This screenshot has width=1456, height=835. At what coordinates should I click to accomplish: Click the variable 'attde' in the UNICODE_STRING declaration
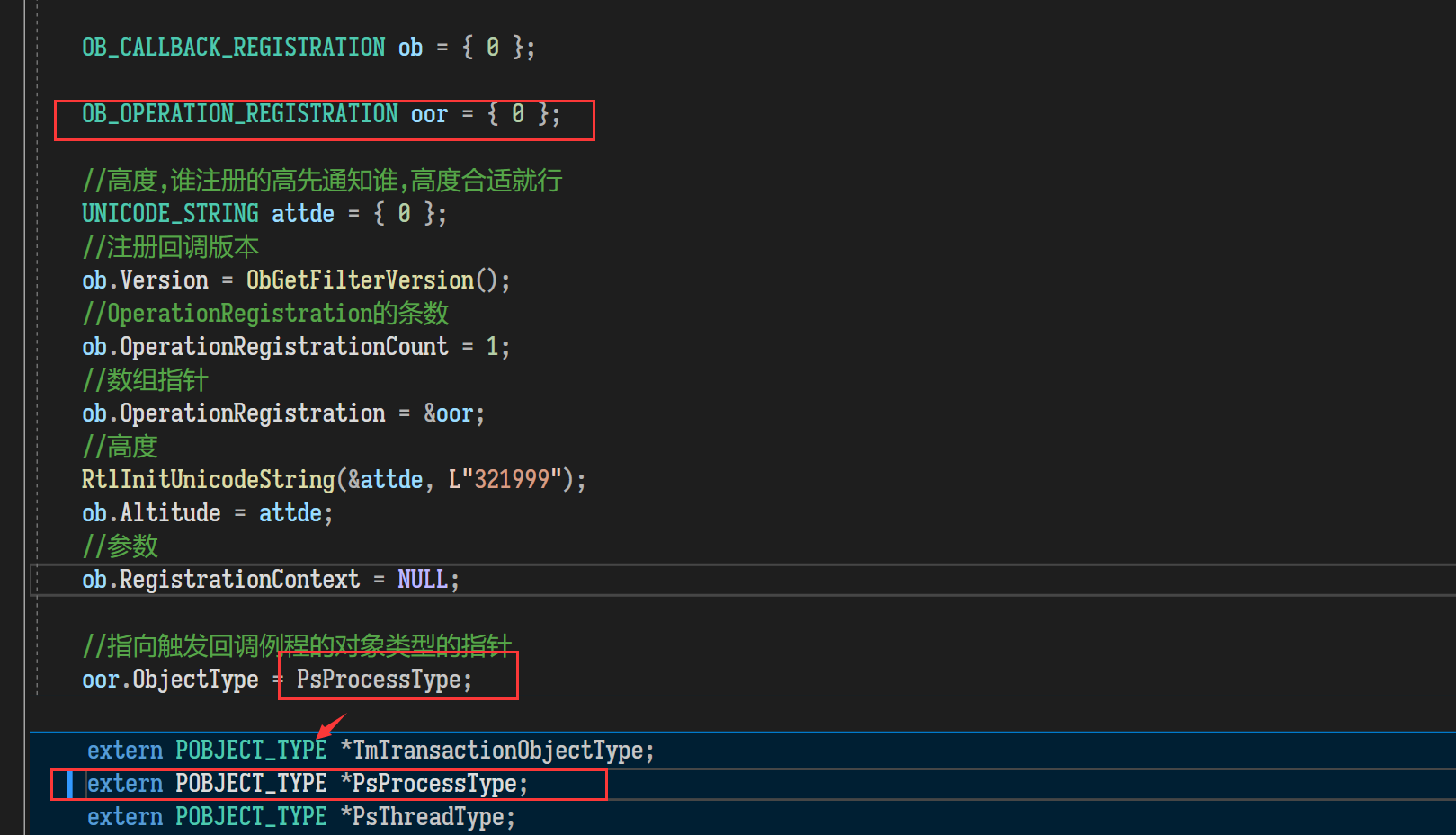[303, 213]
